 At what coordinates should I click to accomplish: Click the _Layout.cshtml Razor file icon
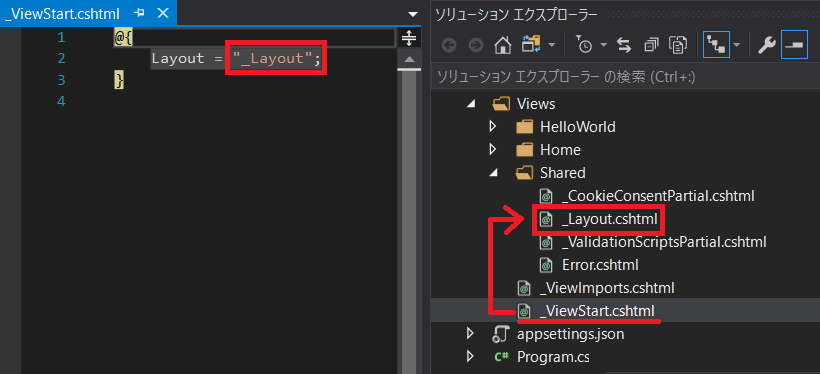[546, 220]
